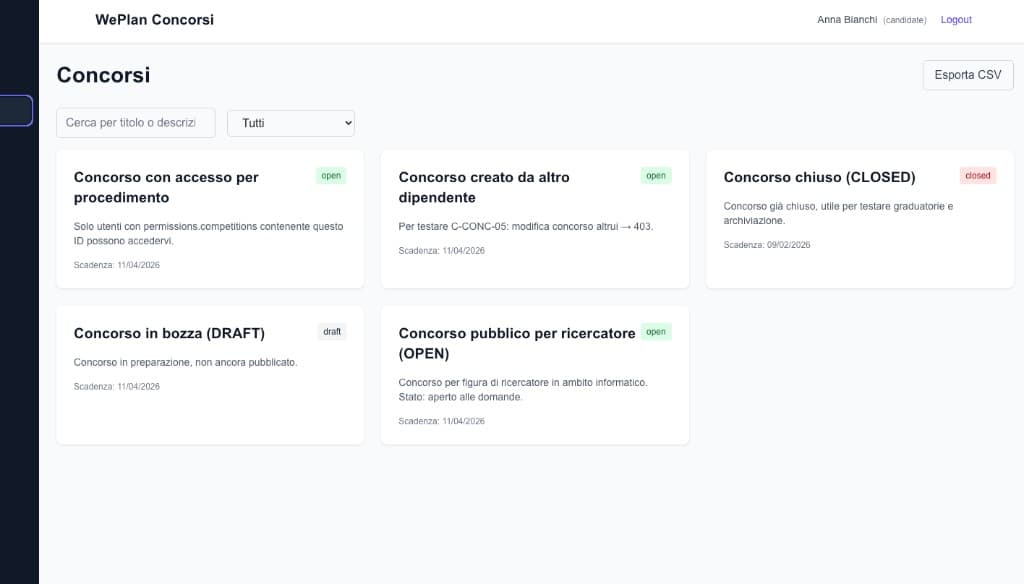Click the WePlan Concorsi brand title
This screenshot has height=584, width=1024.
154,20
